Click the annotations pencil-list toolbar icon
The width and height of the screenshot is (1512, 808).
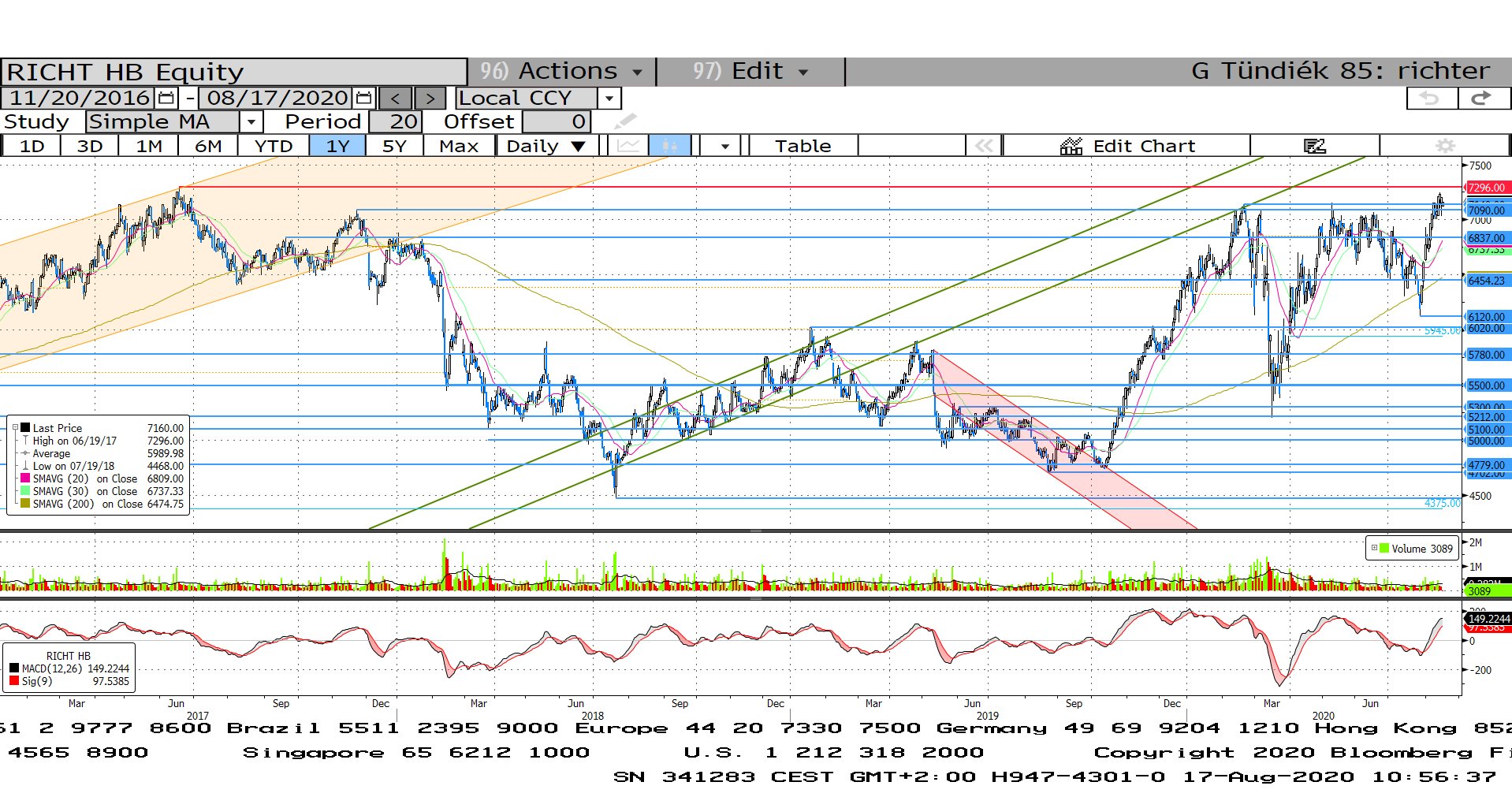click(x=1315, y=146)
